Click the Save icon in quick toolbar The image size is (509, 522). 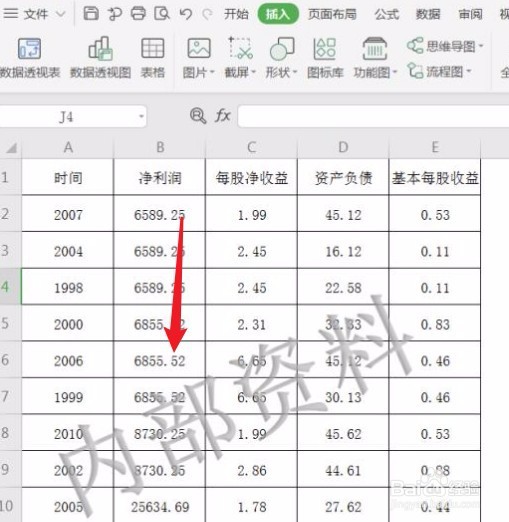coord(91,14)
